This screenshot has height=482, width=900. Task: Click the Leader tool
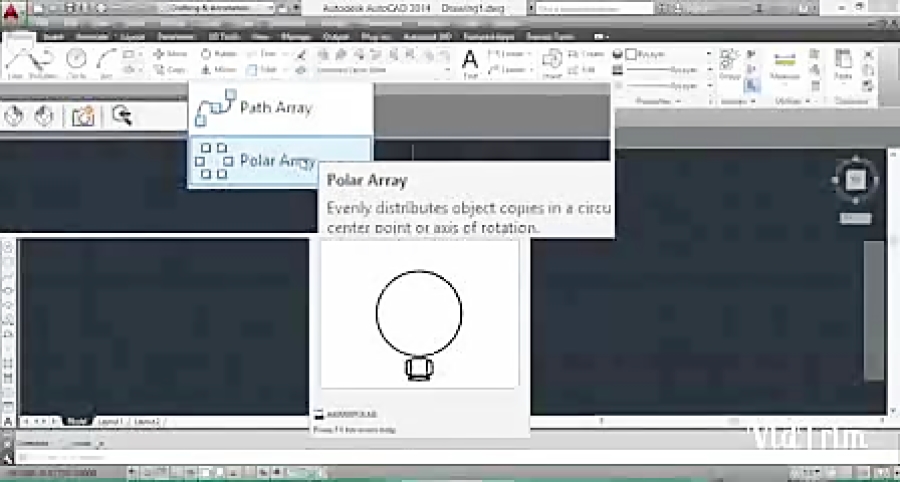507,69
